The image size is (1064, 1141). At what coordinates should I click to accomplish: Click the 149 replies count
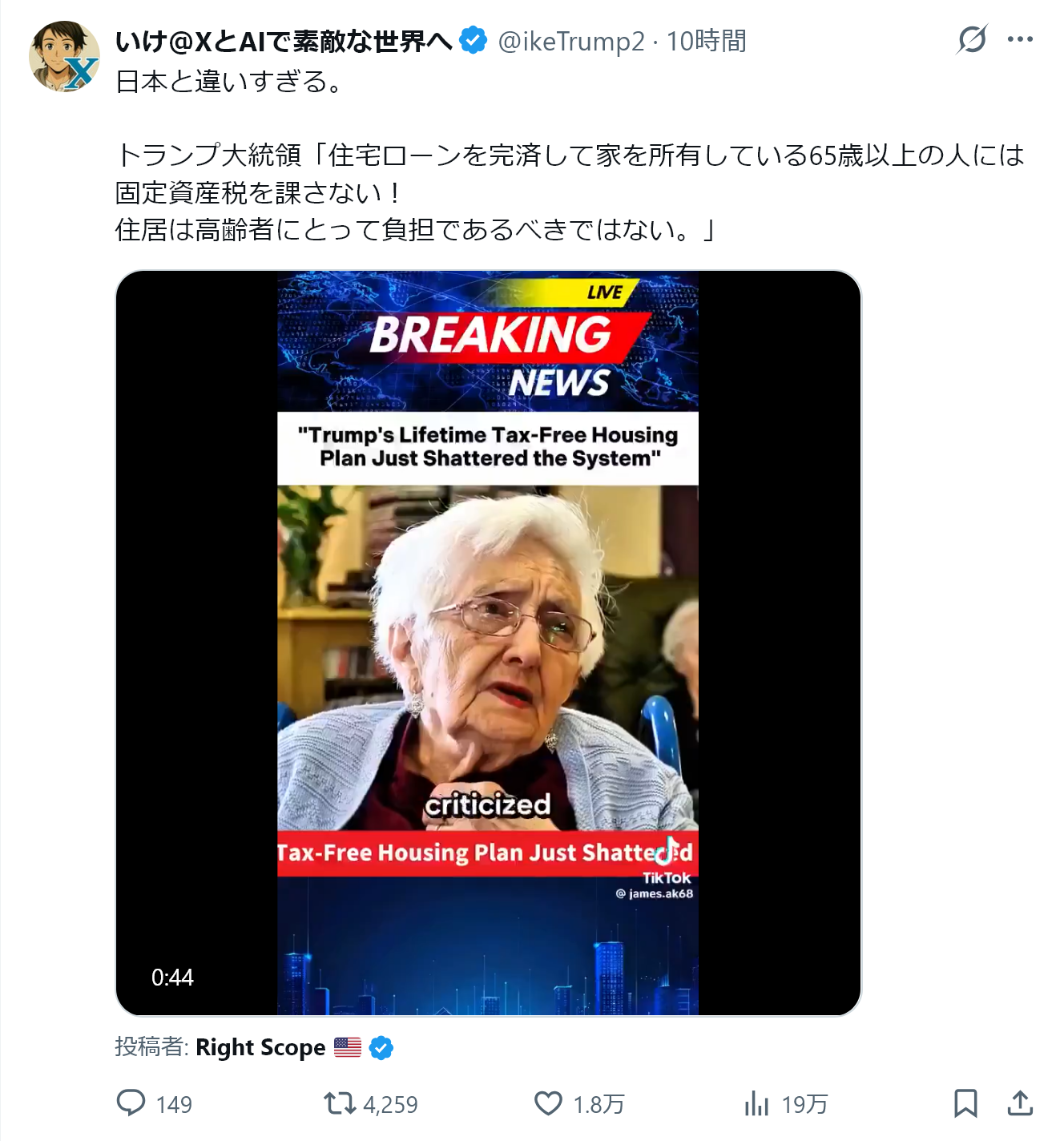point(174,1104)
